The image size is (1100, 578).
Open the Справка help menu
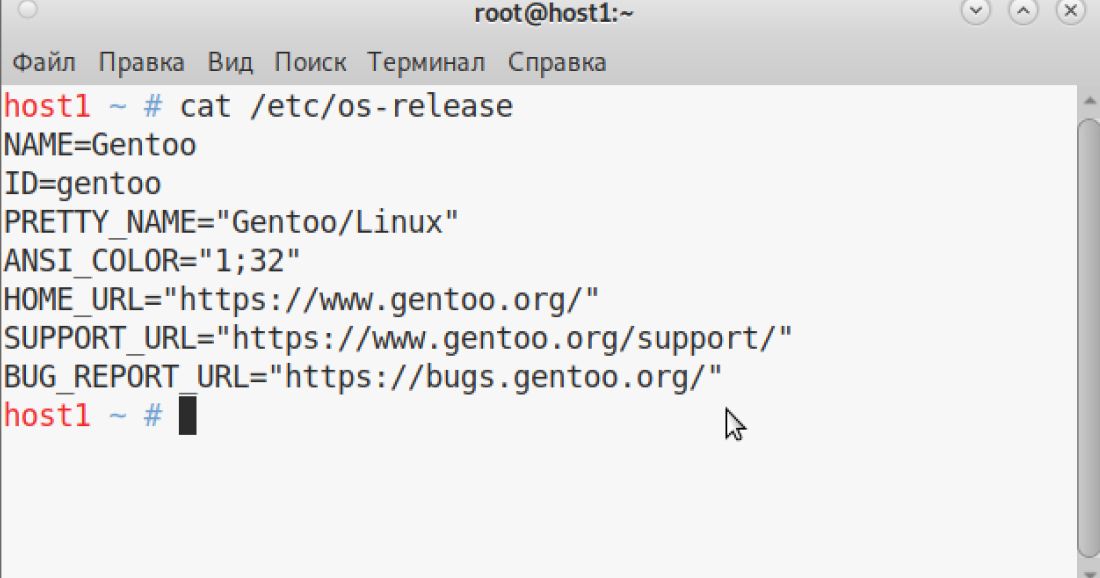click(557, 62)
